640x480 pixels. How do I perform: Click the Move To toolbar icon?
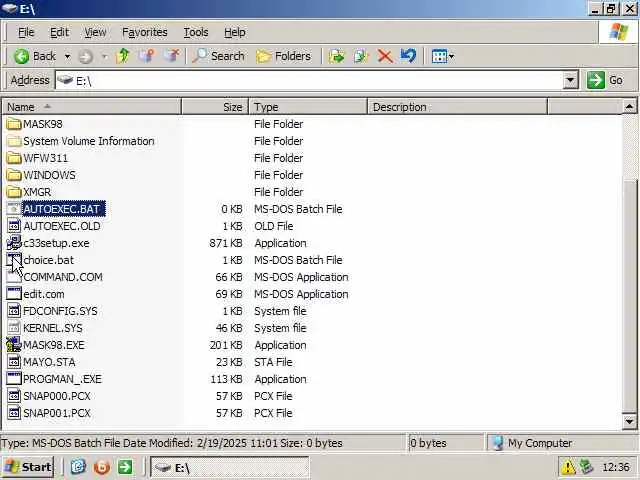pyautogui.click(x=336, y=56)
